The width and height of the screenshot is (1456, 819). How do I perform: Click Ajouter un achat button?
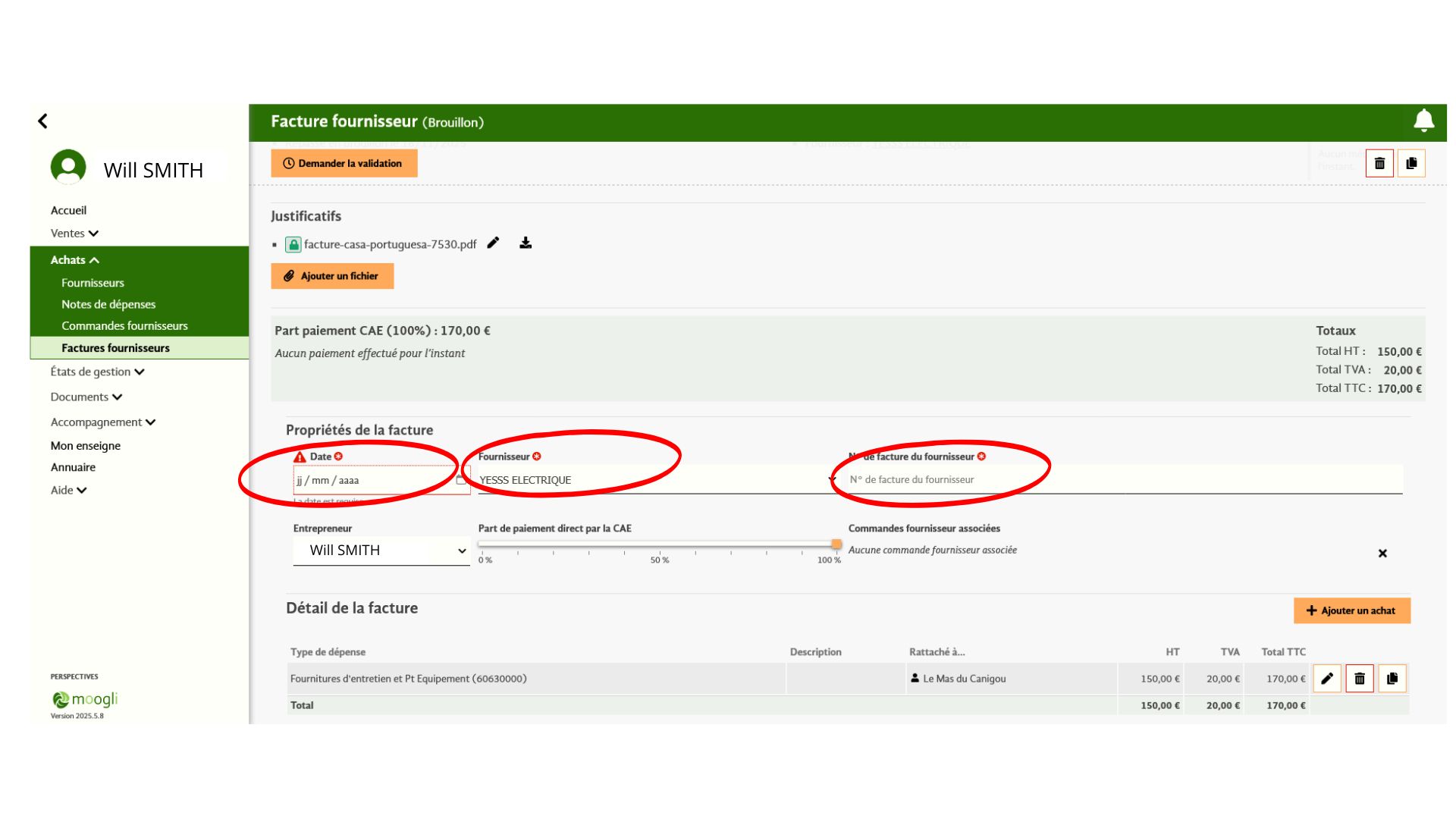1351,610
